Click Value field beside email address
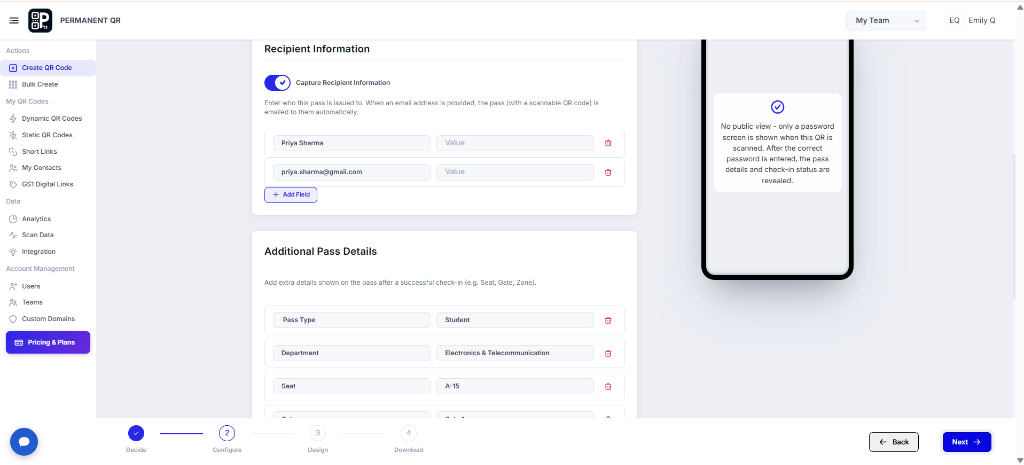The height and width of the screenshot is (465, 1024). pyautogui.click(x=515, y=172)
